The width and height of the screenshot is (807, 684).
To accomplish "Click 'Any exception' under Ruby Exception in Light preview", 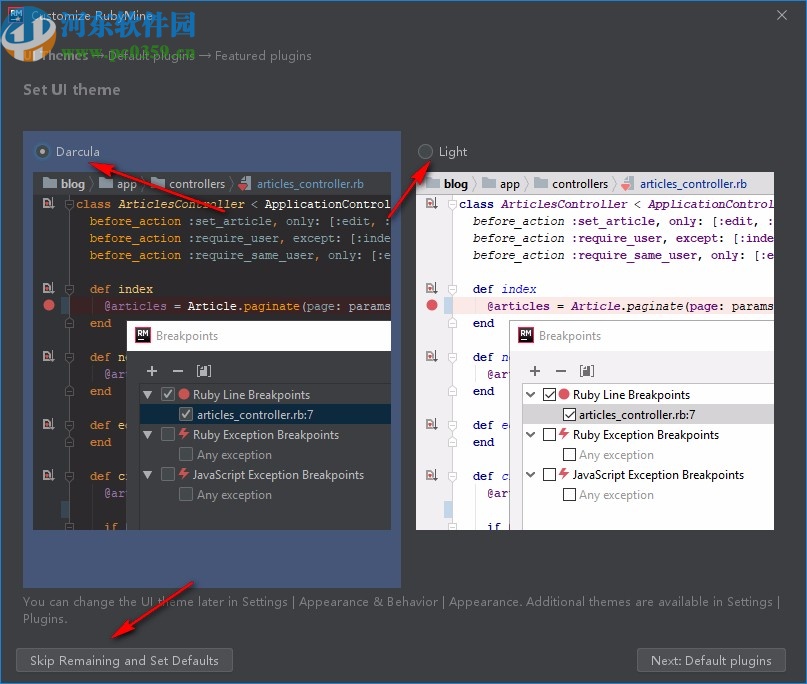I will [616, 455].
